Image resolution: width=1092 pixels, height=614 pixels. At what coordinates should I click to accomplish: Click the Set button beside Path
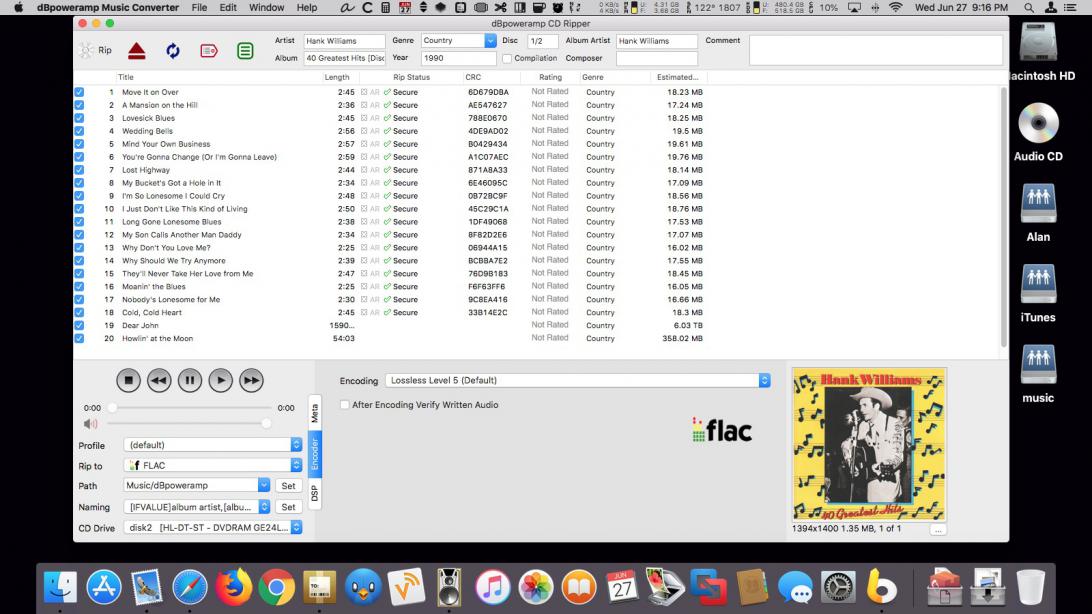(288, 486)
